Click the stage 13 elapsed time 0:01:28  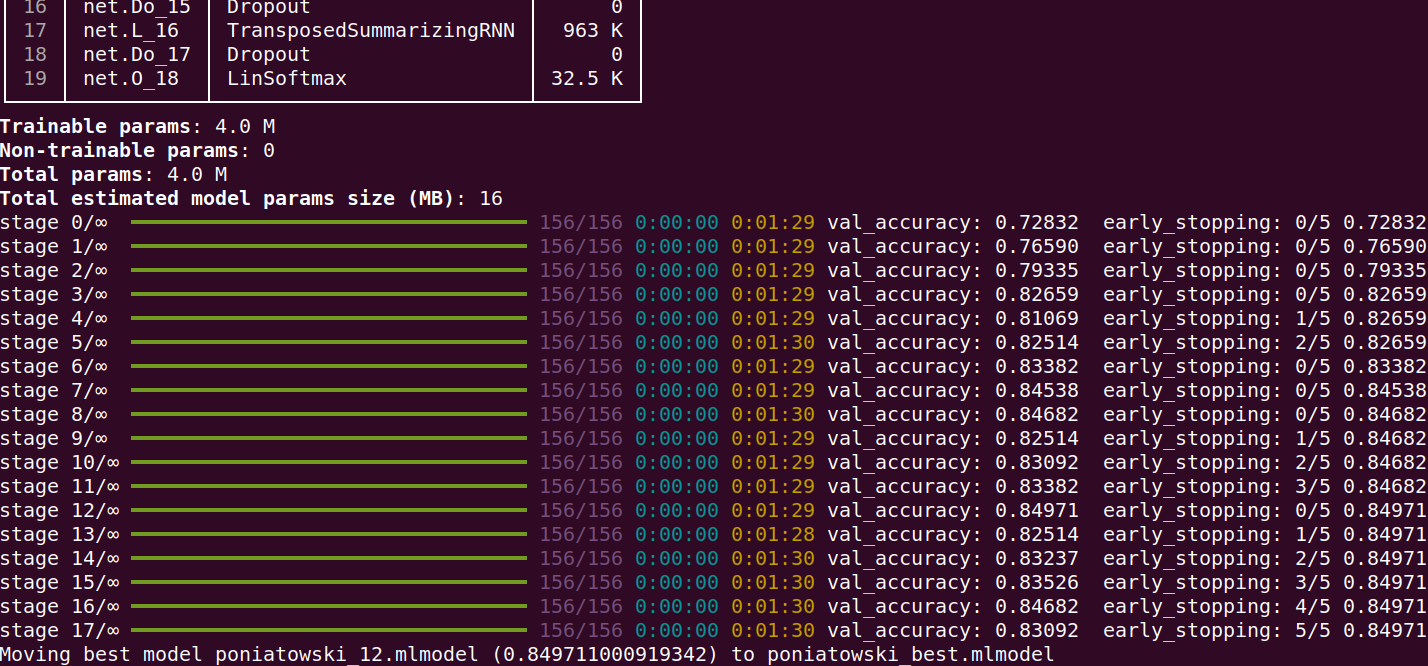[x=773, y=534]
